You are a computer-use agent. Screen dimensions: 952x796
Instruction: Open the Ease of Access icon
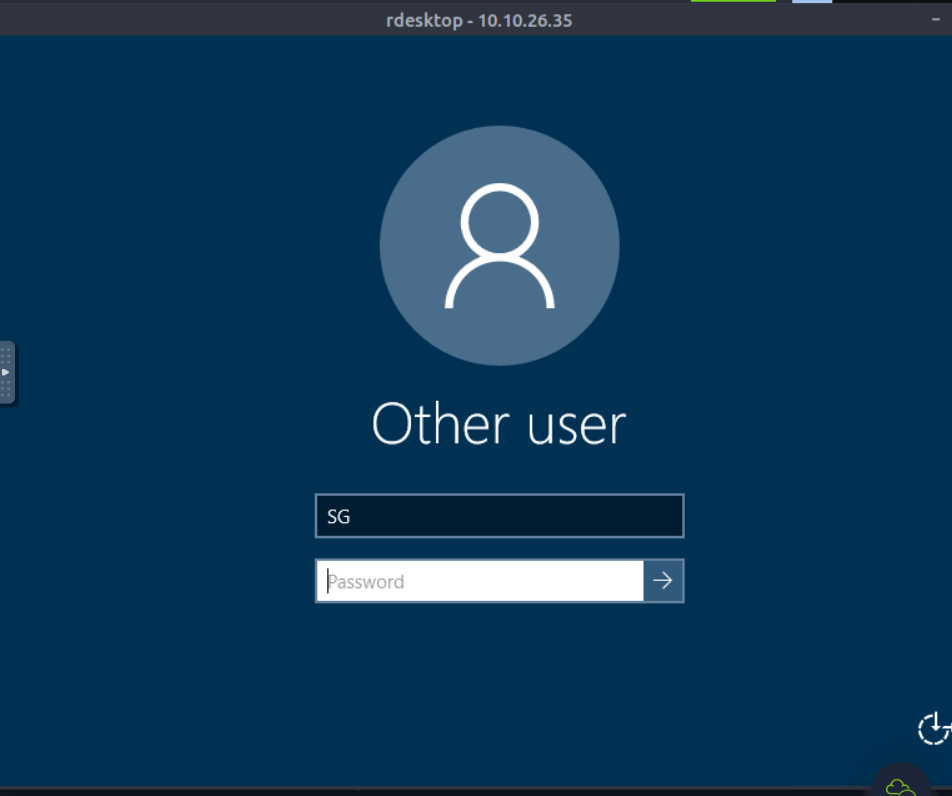coord(934,728)
